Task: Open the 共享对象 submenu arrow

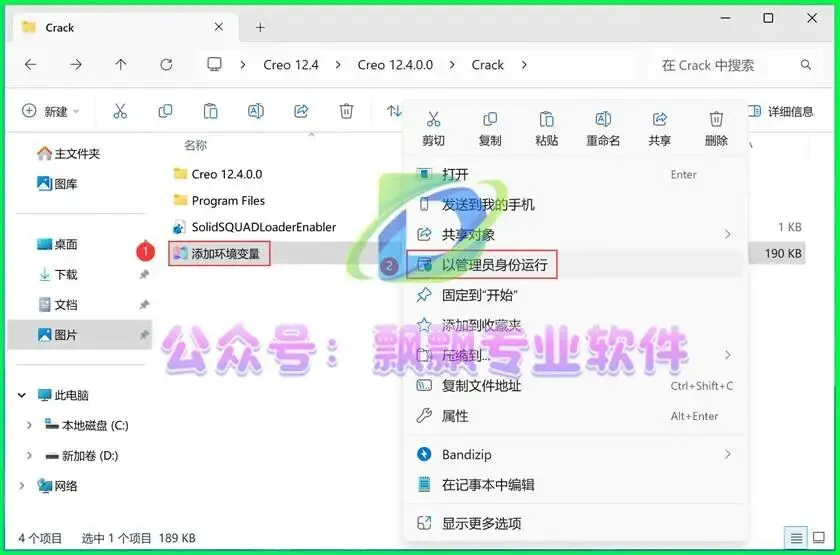Action: pyautogui.click(x=728, y=234)
